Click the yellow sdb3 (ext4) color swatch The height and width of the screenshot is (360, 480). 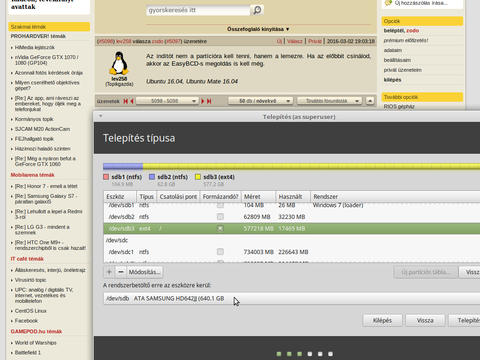click(198, 177)
